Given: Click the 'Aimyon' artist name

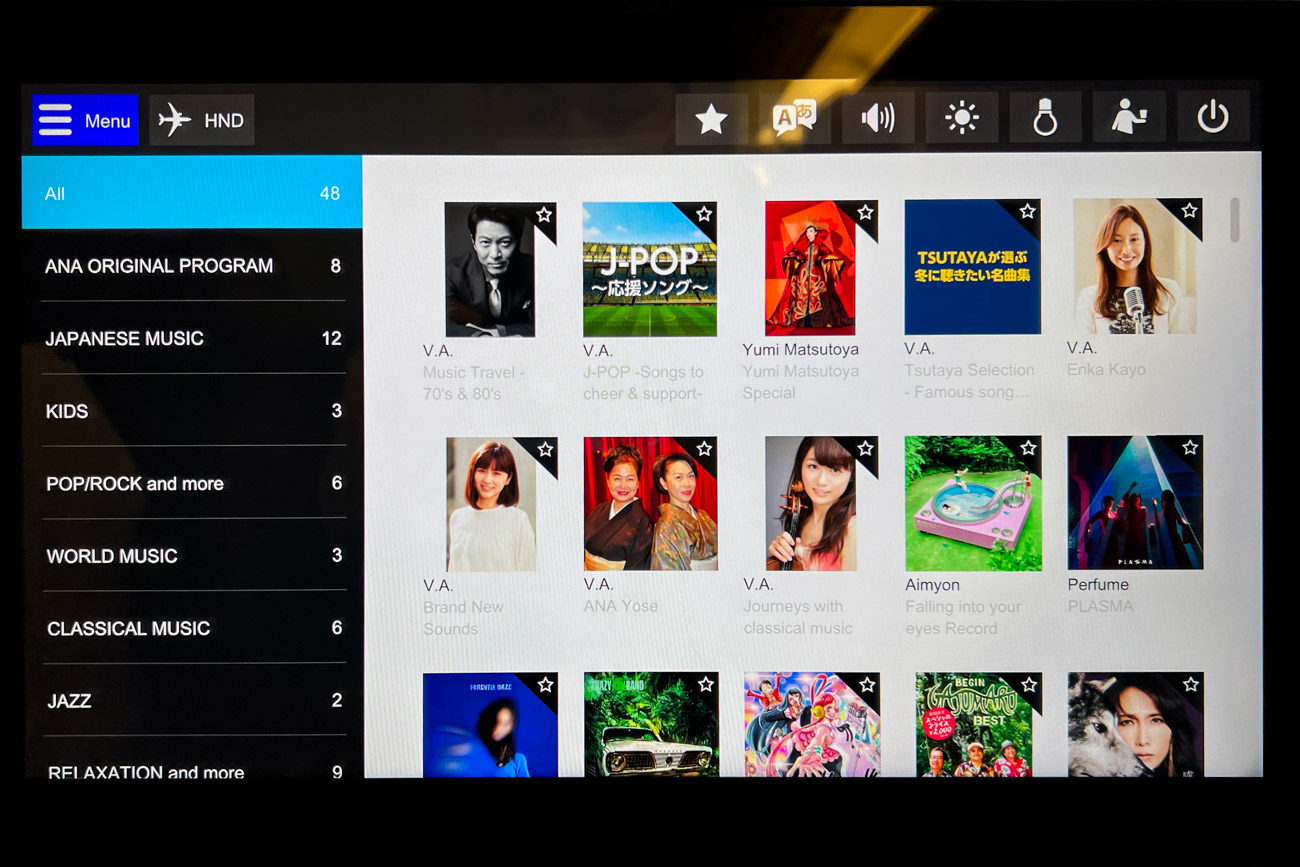Looking at the screenshot, I should [x=932, y=585].
